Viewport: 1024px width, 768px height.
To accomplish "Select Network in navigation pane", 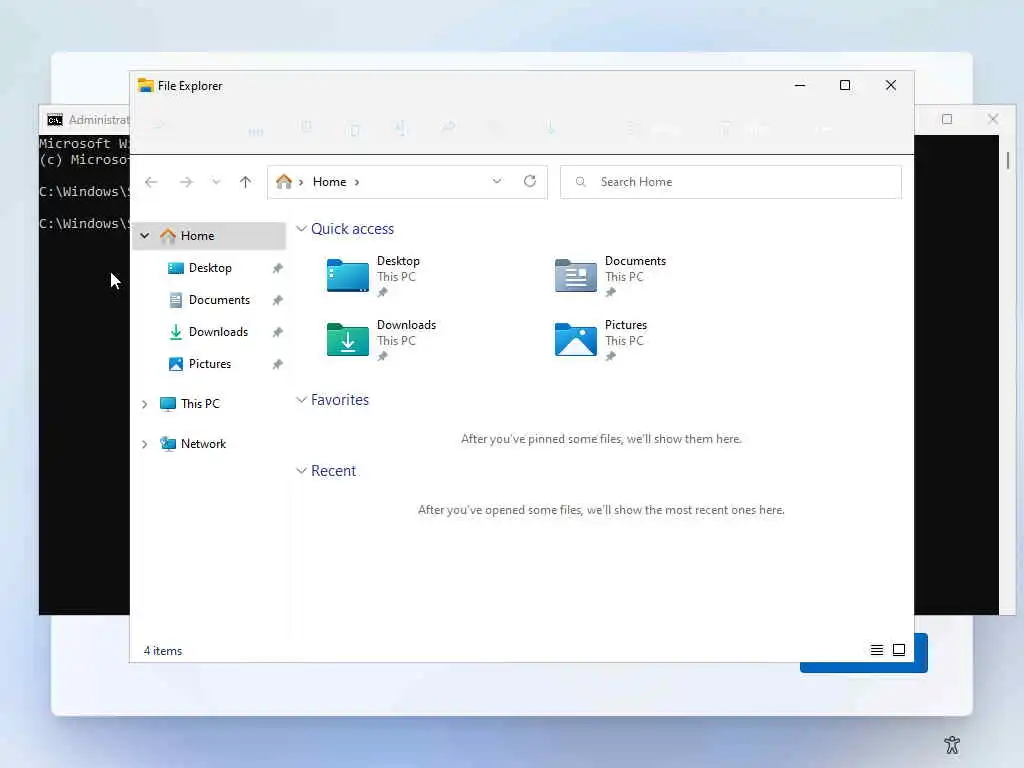I will coord(203,443).
